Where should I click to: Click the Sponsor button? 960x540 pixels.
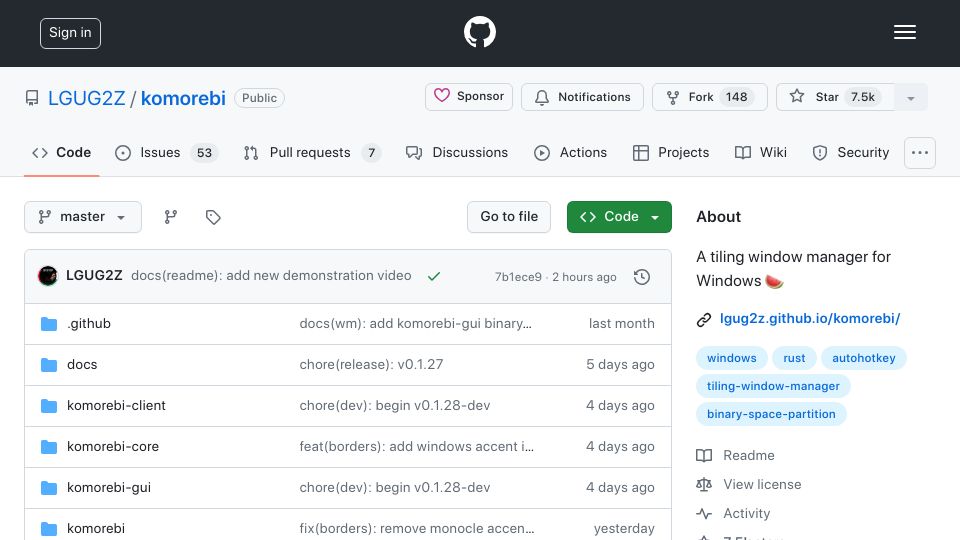pos(469,97)
